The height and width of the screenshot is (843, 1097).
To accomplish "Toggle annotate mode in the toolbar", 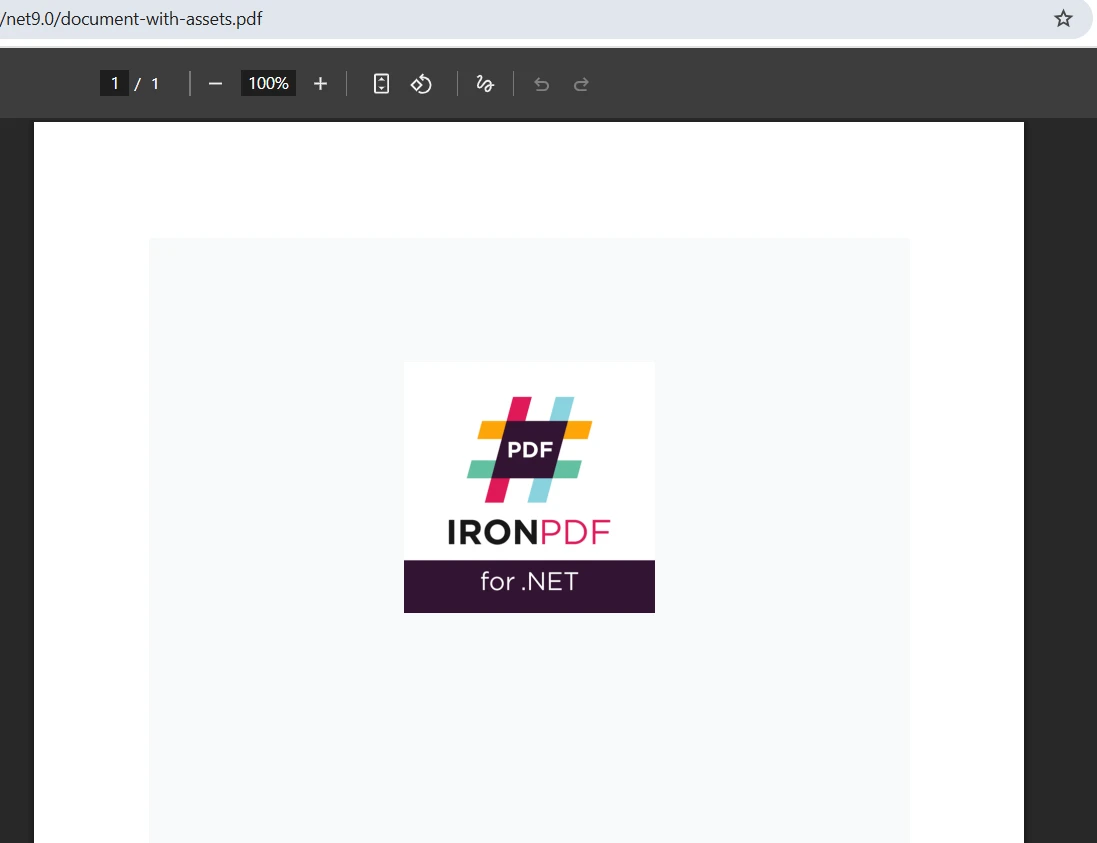I will click(x=484, y=83).
